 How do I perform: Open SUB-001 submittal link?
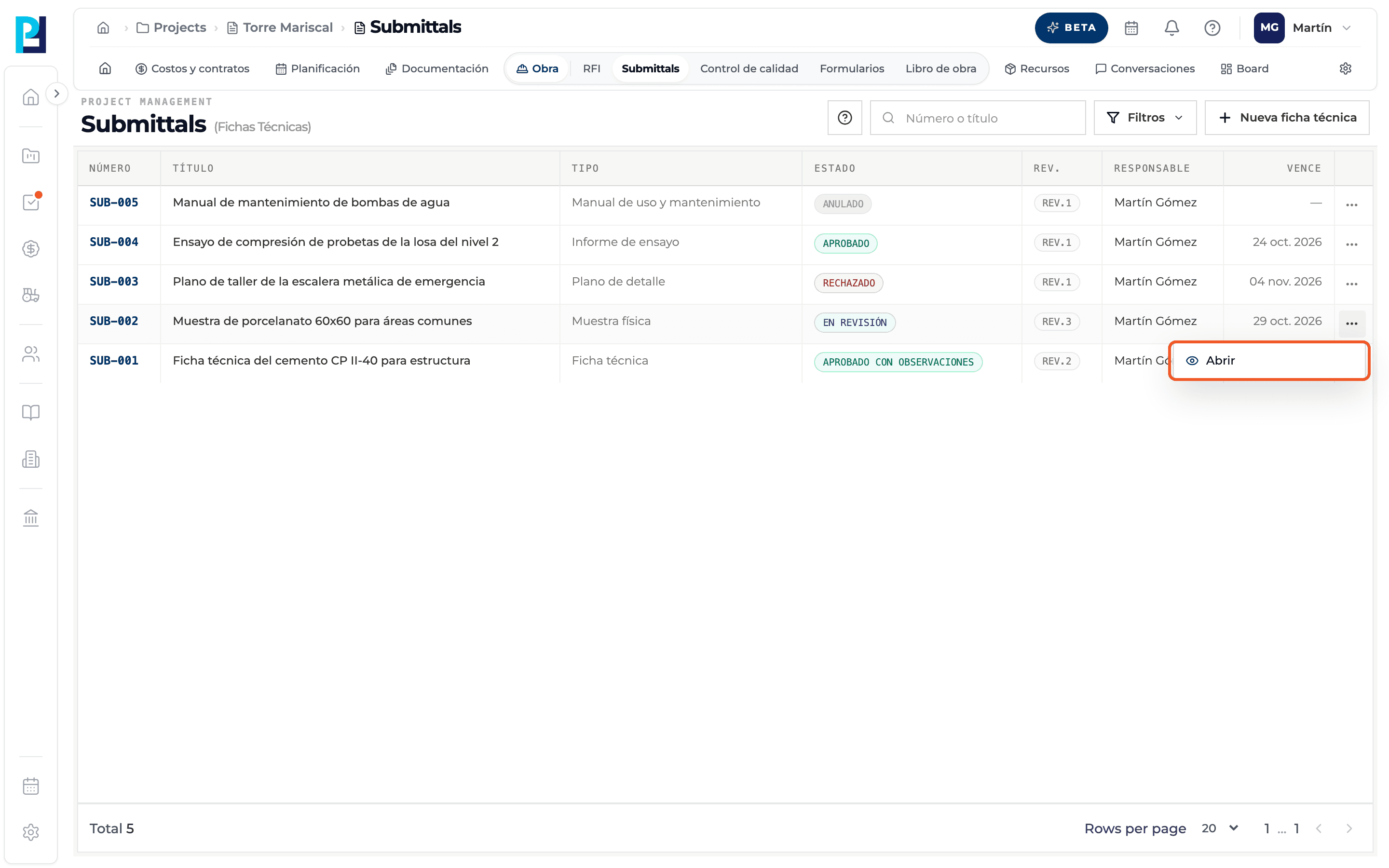[114, 361]
